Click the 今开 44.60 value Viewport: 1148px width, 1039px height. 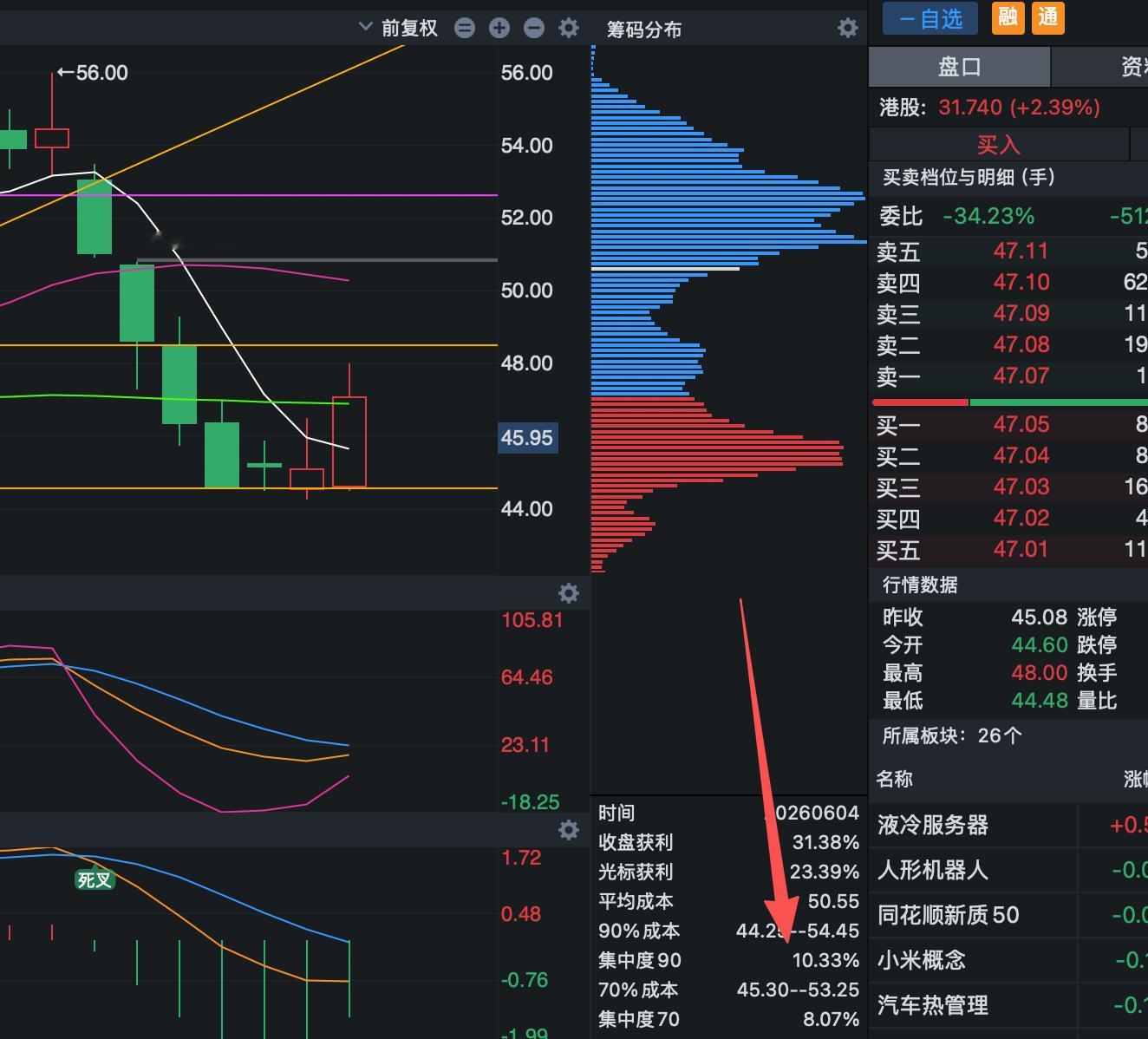[1039, 645]
